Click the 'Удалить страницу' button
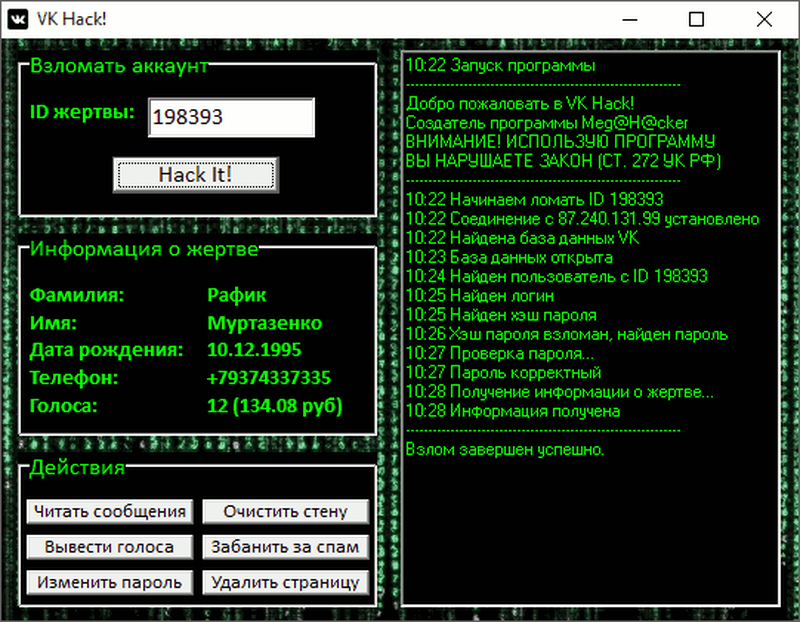 click(286, 582)
